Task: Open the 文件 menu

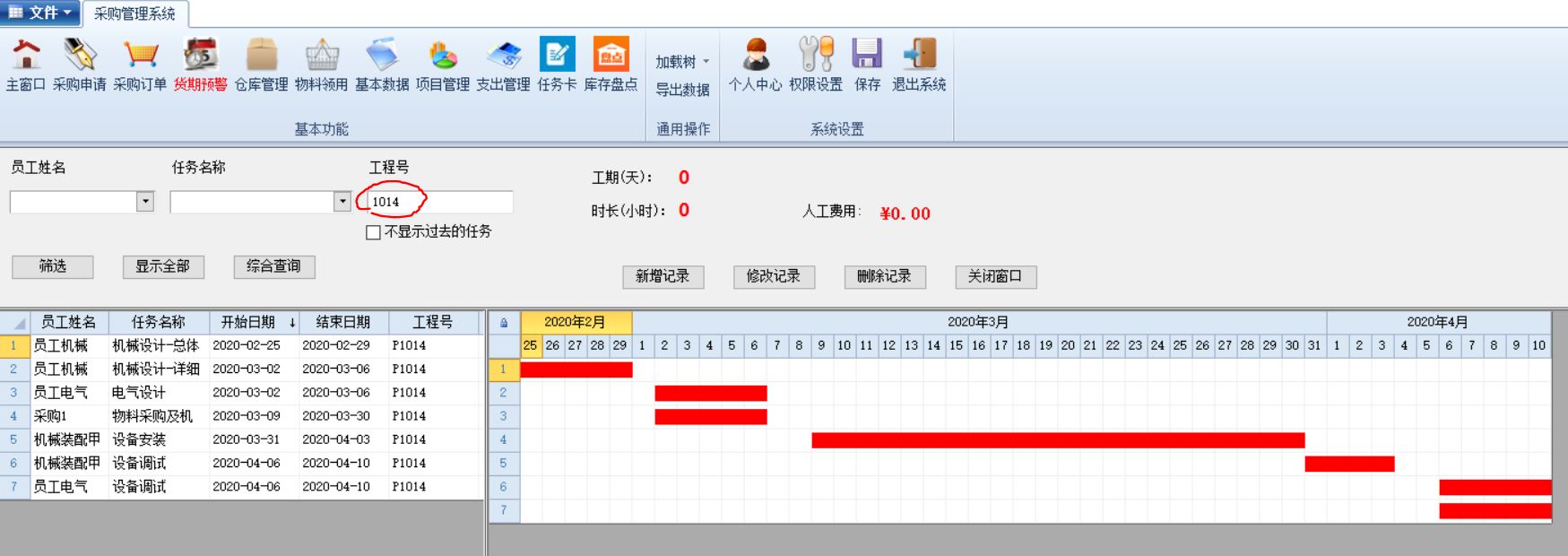Action: [x=41, y=13]
